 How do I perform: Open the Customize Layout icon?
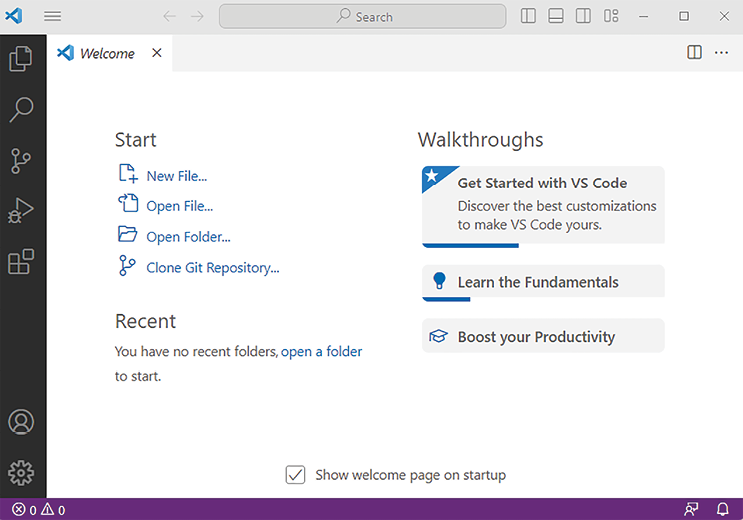611,16
